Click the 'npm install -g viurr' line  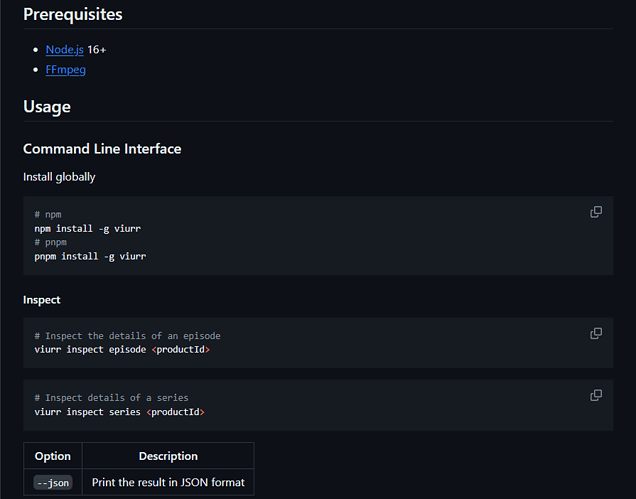[x=87, y=228]
